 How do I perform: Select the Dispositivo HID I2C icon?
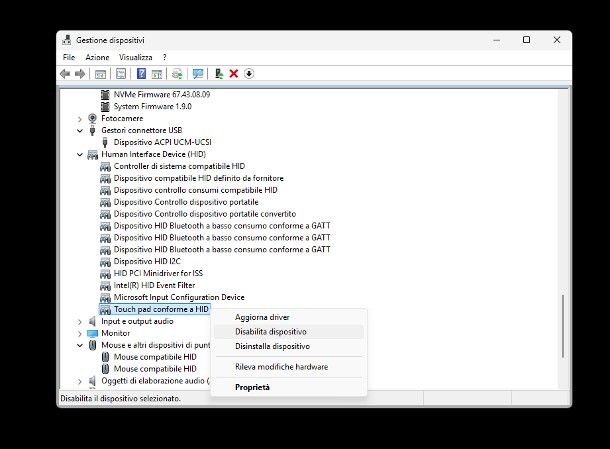pyautogui.click(x=105, y=262)
